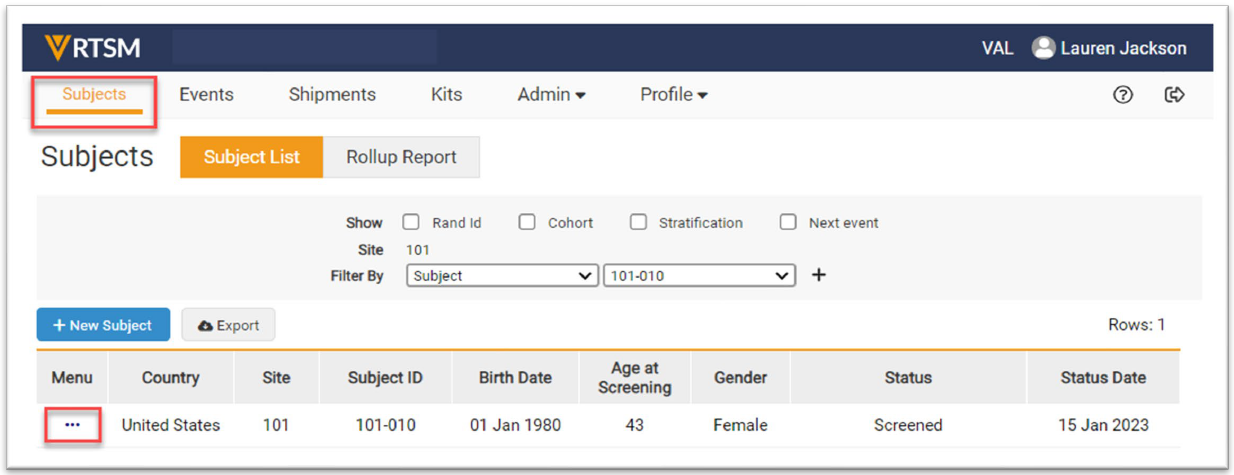Image resolution: width=1234 pixels, height=475 pixels.
Task: Click the Status Date column header
Action: click(1103, 378)
